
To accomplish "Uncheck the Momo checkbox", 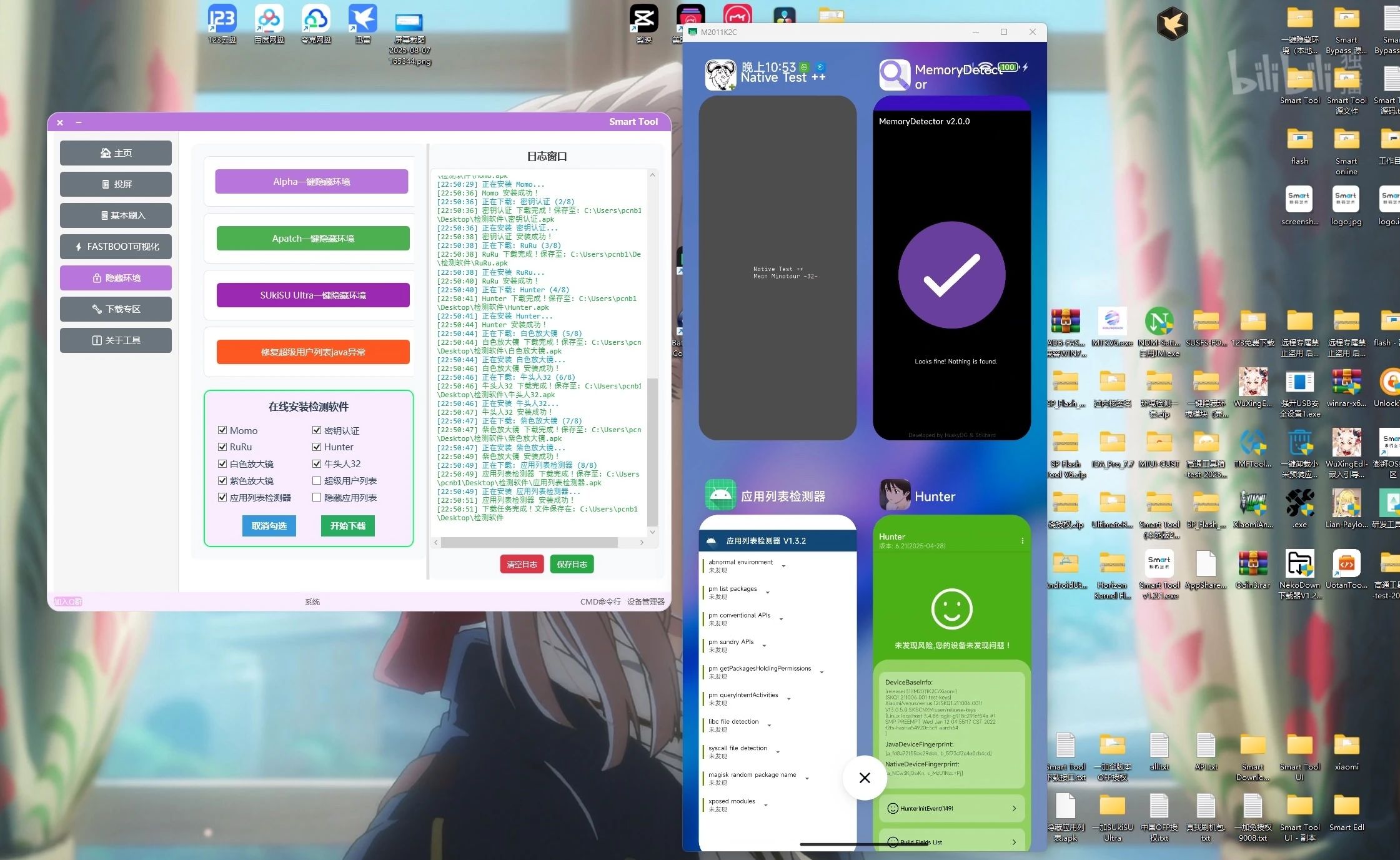I will click(222, 430).
